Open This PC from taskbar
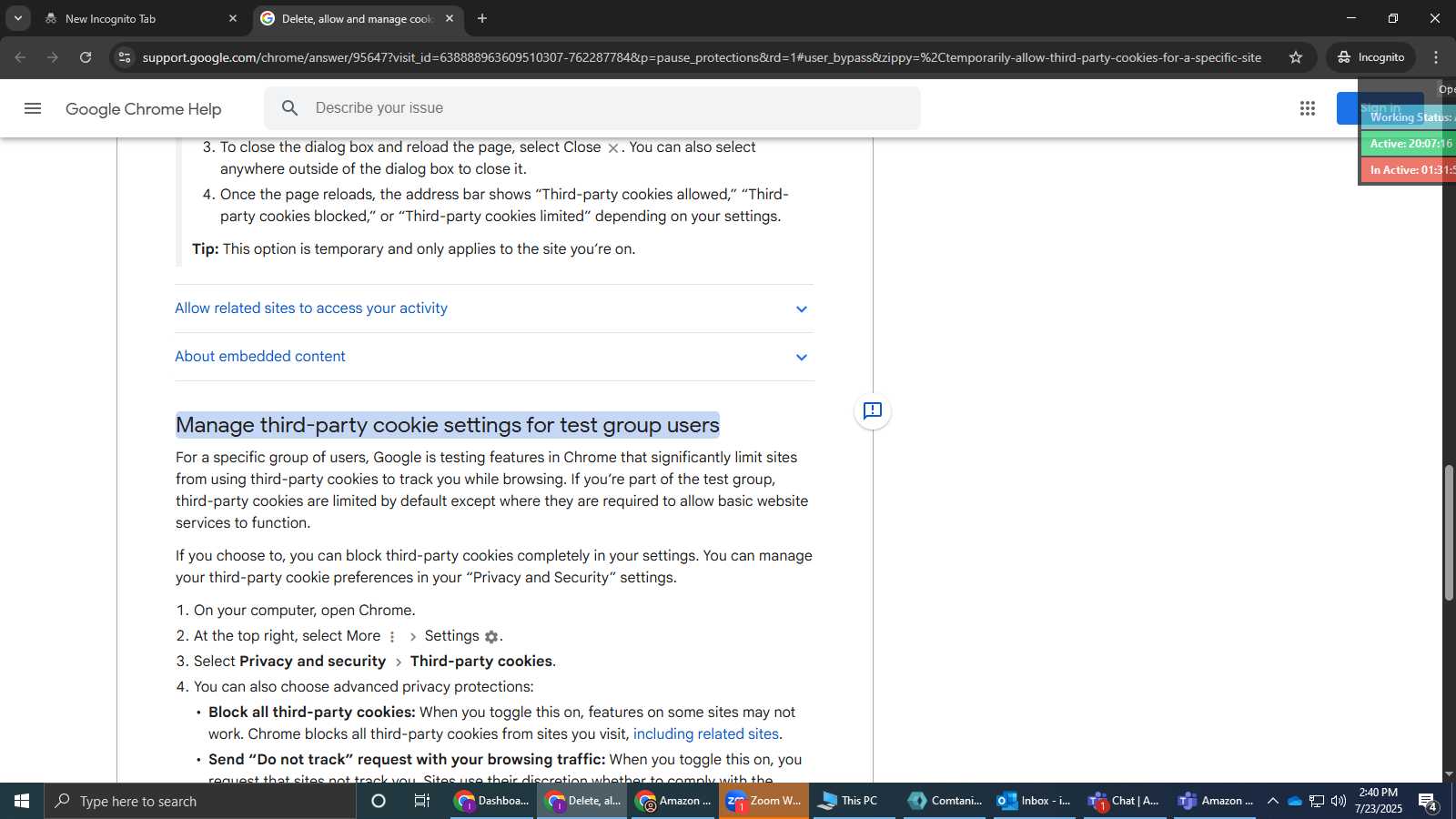 click(x=854, y=801)
